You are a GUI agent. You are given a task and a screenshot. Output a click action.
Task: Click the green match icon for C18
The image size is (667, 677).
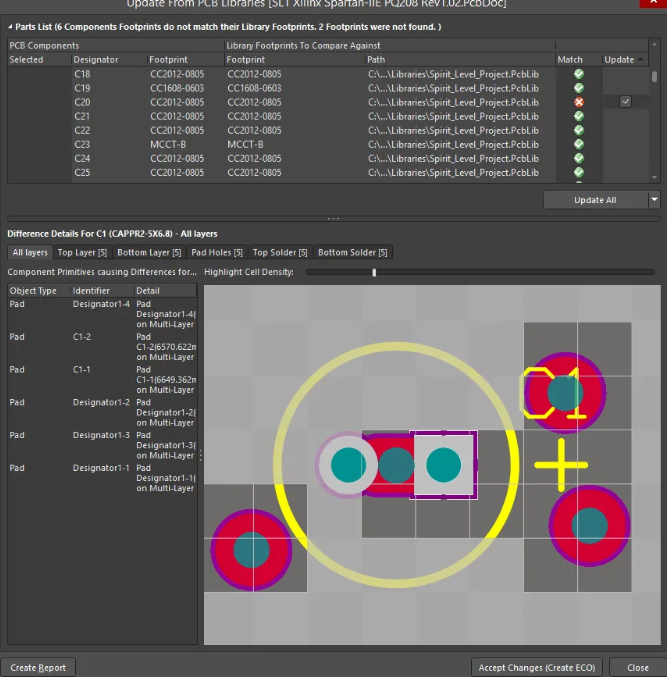click(578, 74)
